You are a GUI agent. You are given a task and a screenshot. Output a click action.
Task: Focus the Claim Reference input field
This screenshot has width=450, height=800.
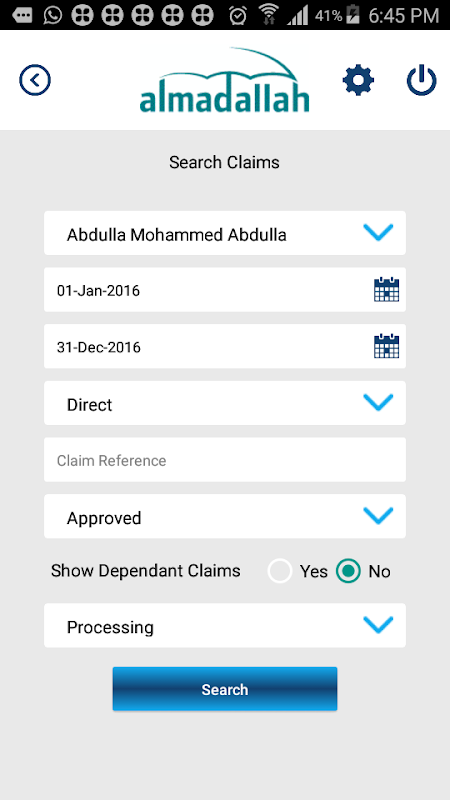[225, 460]
